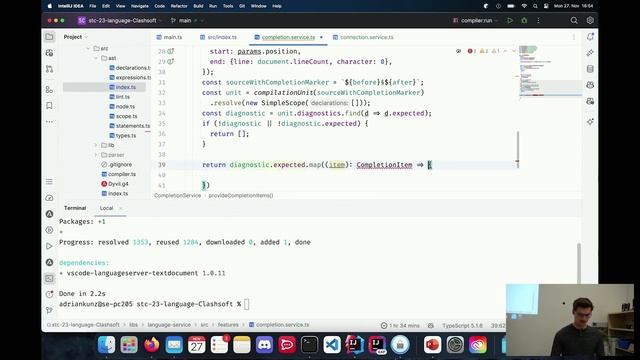This screenshot has height=360, width=640.
Task: Click features in bottom path bar
Action: coord(228,325)
